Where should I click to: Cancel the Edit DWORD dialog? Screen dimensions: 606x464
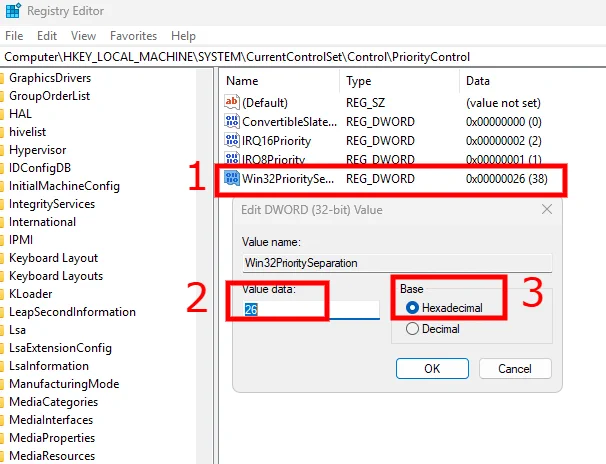(x=515, y=369)
